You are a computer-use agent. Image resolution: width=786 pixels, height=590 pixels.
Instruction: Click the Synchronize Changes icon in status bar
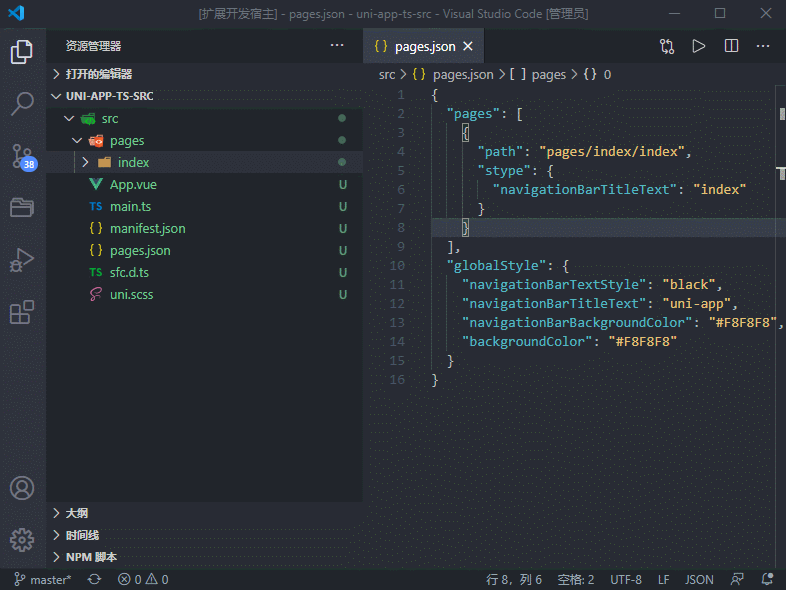[94, 579]
